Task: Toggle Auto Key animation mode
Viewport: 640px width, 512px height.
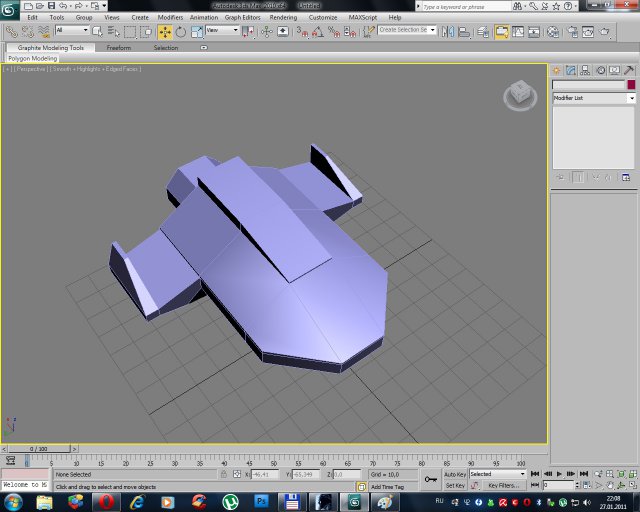Action: (455, 474)
